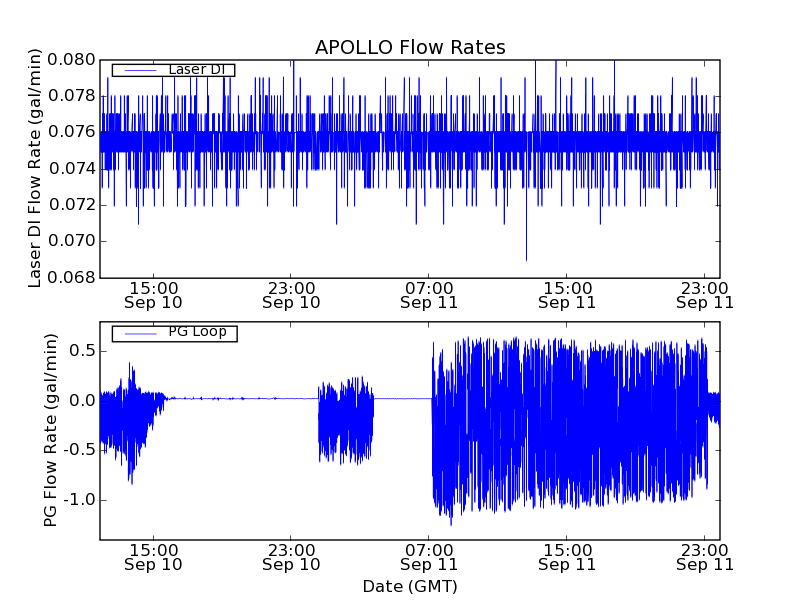Click the blue line sample in PG Loop legend
The image size is (800, 600).
[x=138, y=332]
